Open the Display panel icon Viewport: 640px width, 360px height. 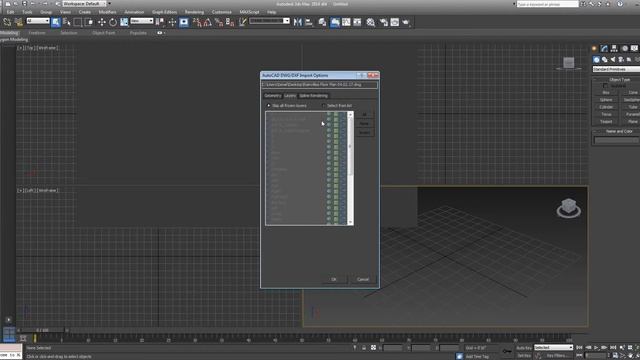tap(634, 49)
